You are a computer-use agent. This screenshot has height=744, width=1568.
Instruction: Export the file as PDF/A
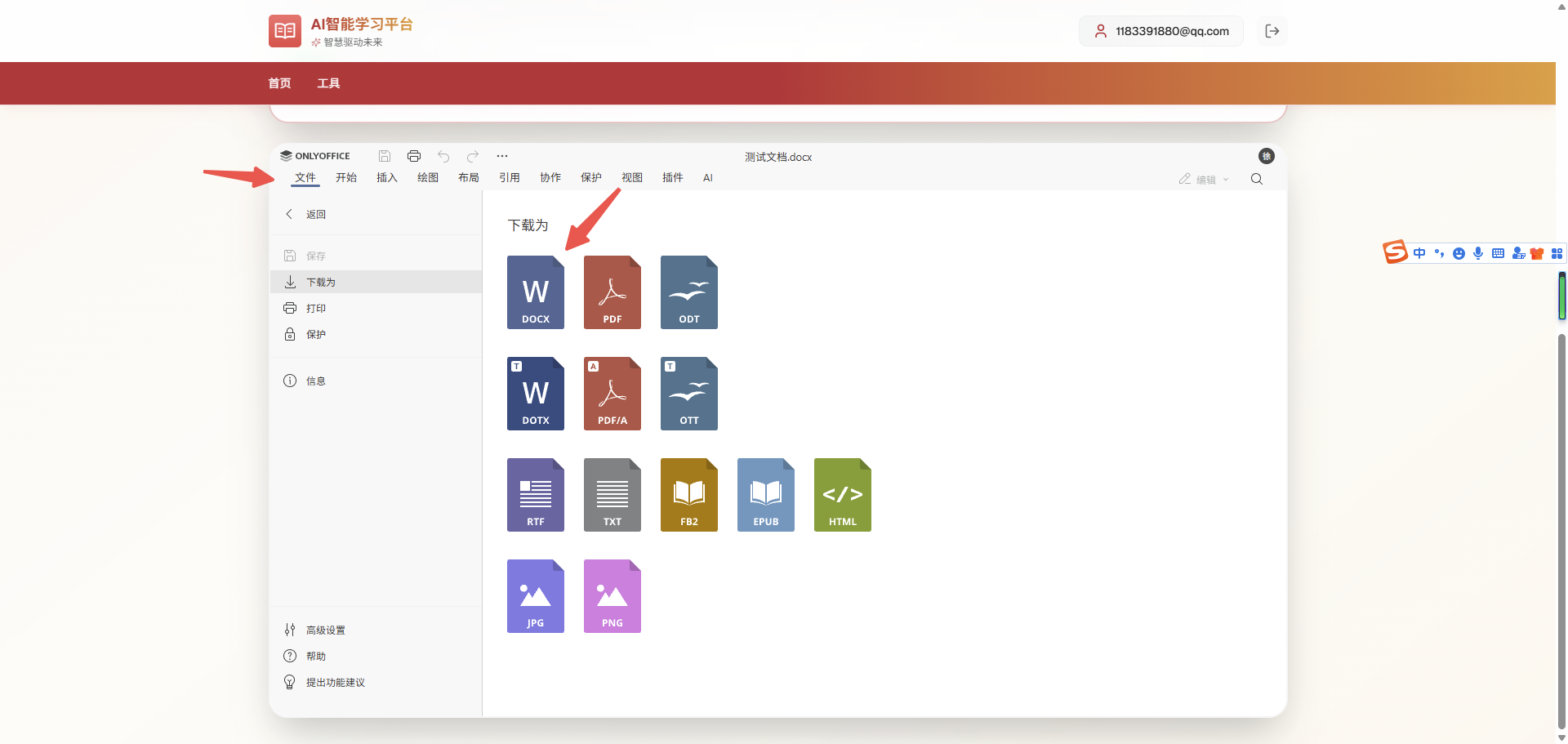[x=612, y=394]
